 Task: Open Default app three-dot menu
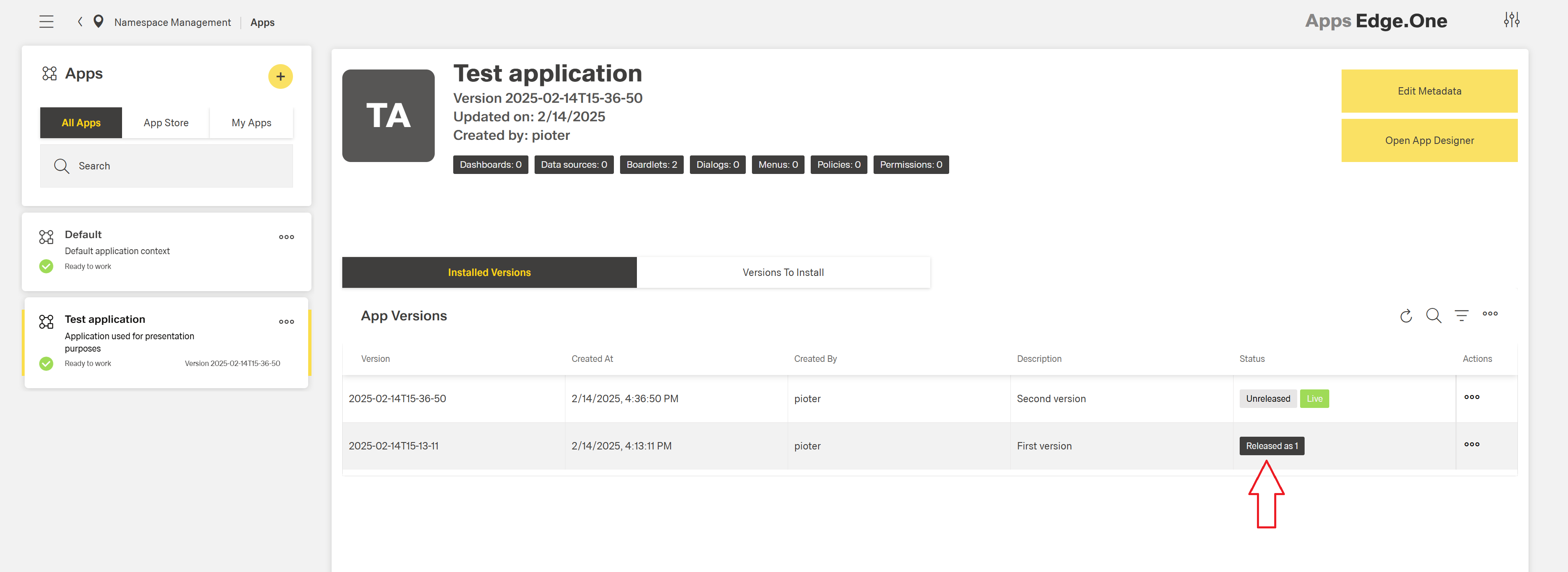286,237
